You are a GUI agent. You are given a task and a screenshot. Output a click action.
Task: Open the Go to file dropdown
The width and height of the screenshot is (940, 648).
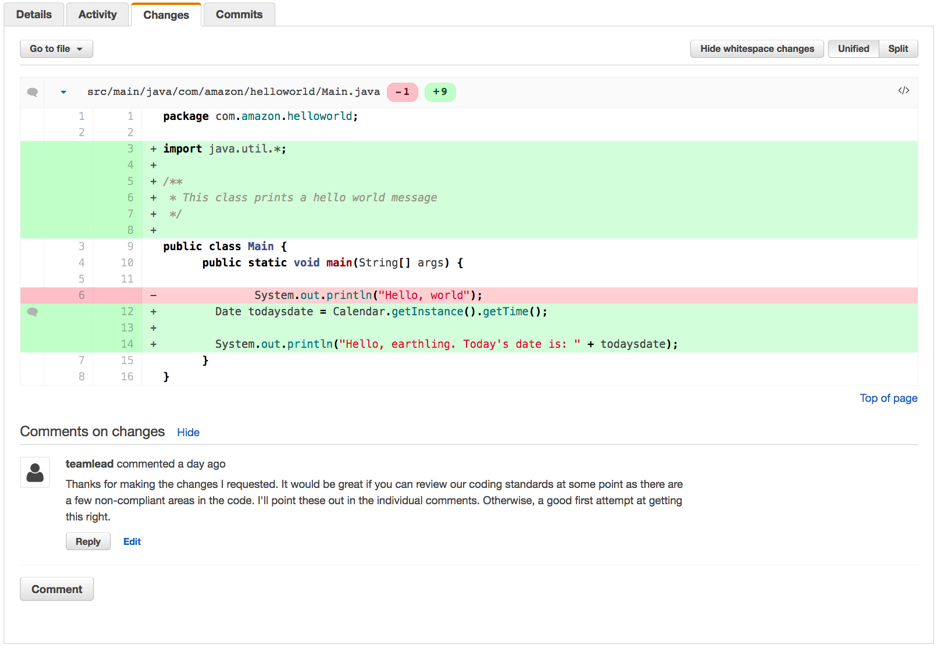(x=56, y=49)
